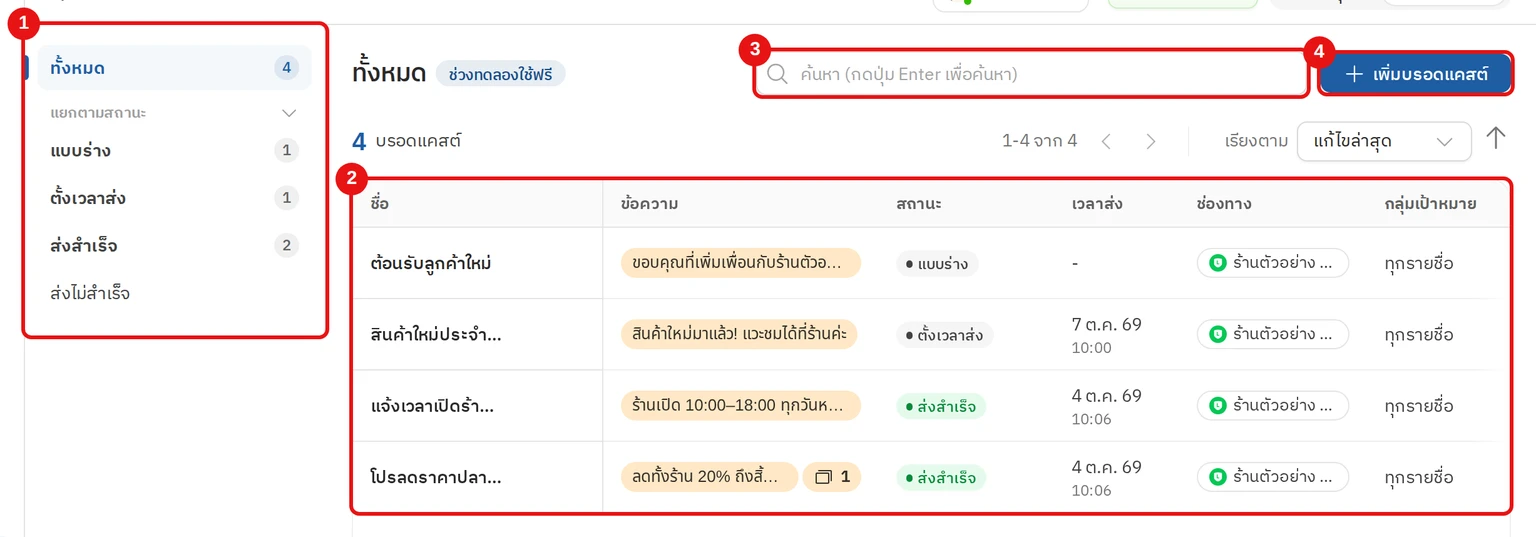Click the เวลาส่ง column header
1536x537 pixels.
click(x=1096, y=204)
